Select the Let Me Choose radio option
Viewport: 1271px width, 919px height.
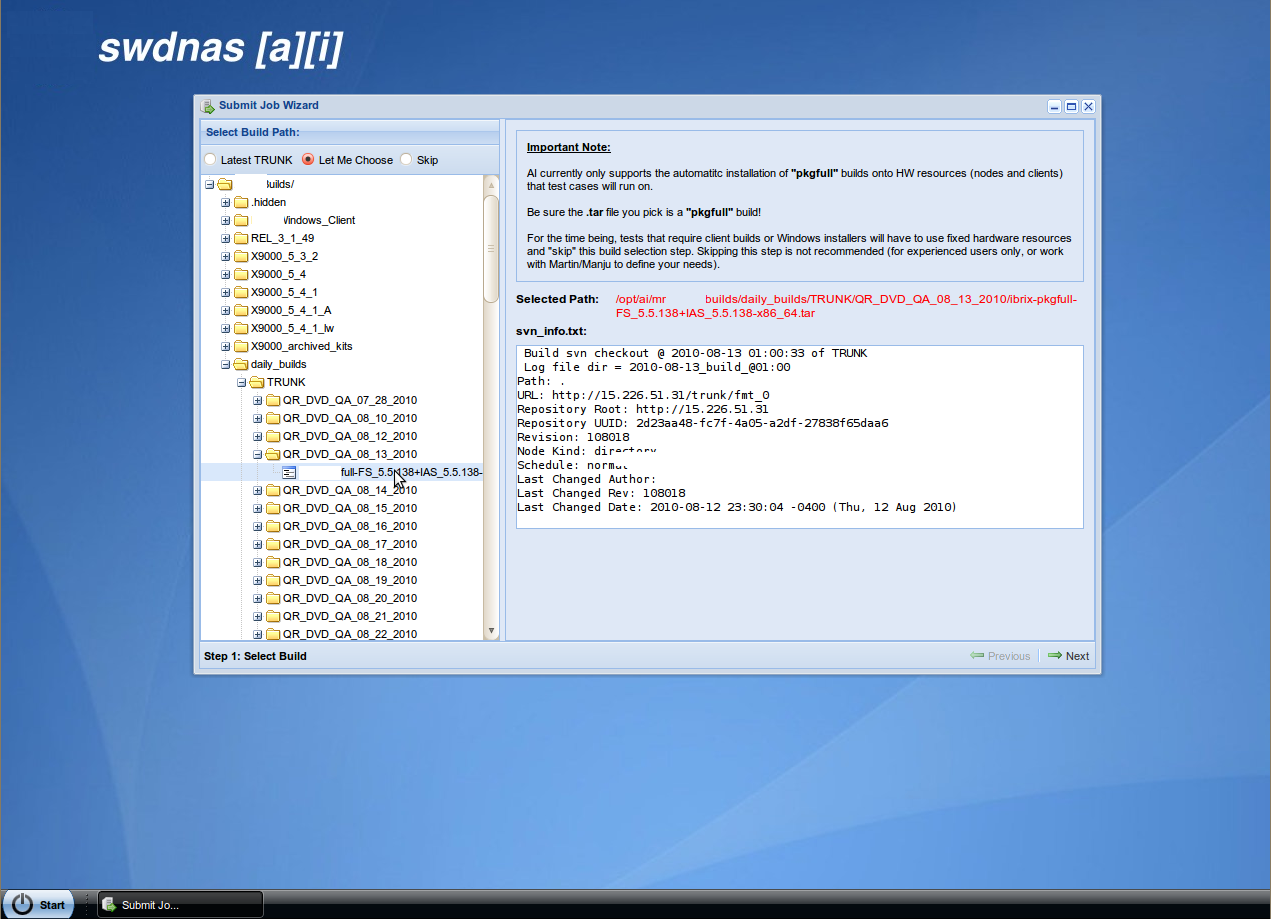308,160
